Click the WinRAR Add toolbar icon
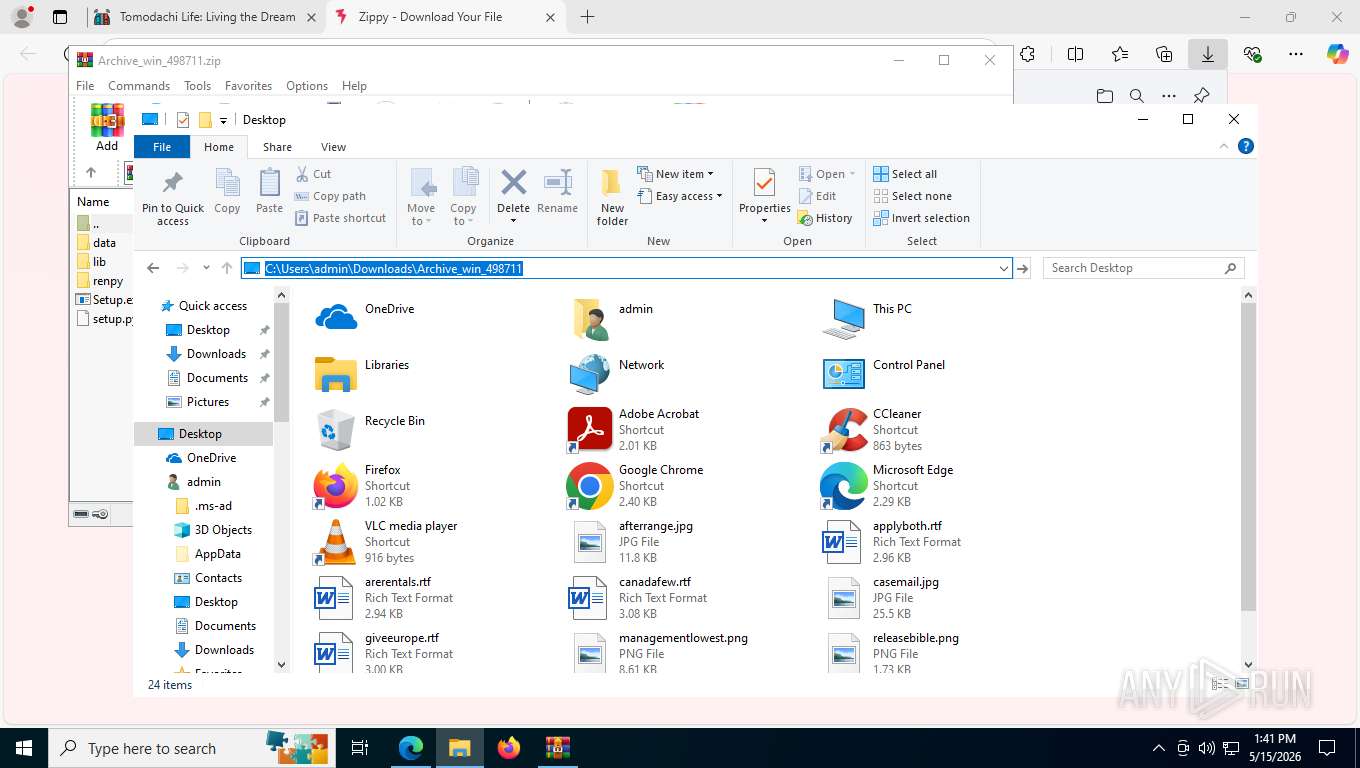Screen dimensions: 1360x768 click(x=107, y=128)
